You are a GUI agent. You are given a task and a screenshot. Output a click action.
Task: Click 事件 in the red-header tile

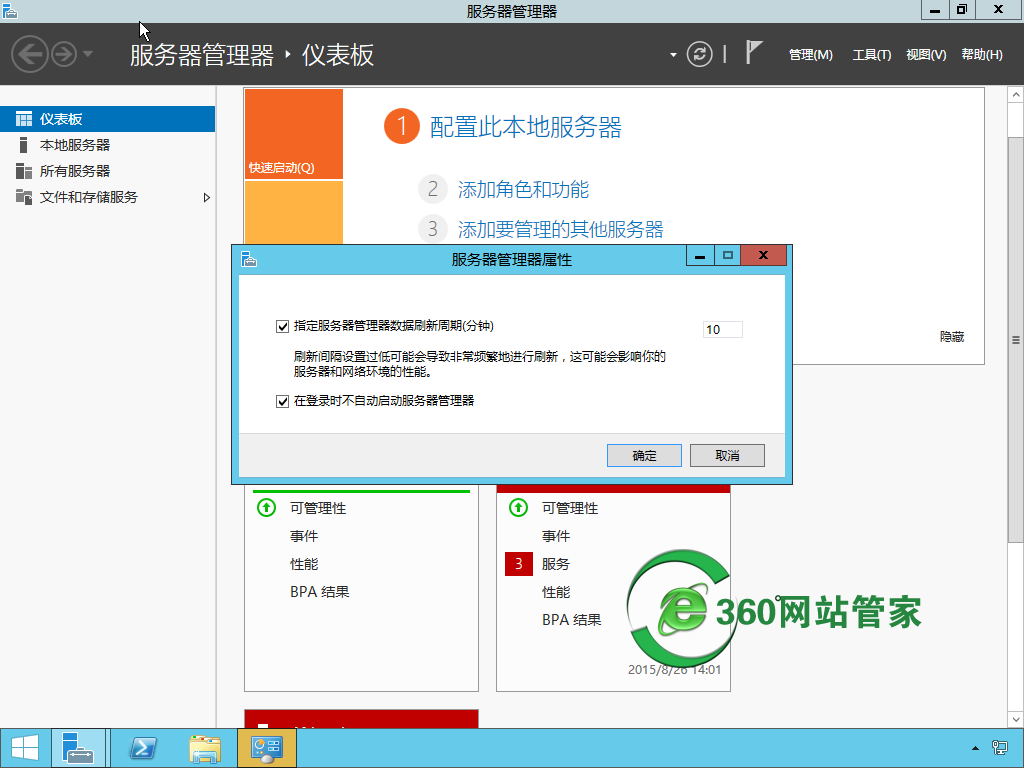coord(556,536)
